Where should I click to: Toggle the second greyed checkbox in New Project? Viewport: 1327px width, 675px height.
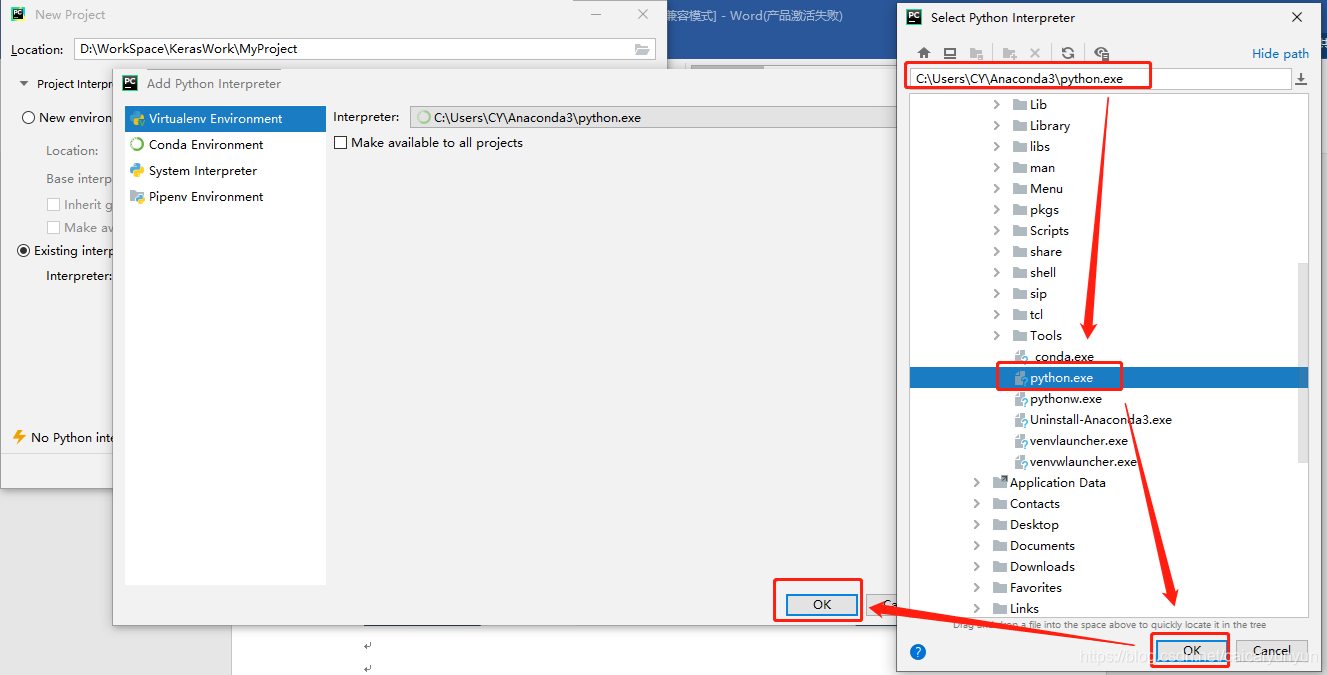pos(54,228)
